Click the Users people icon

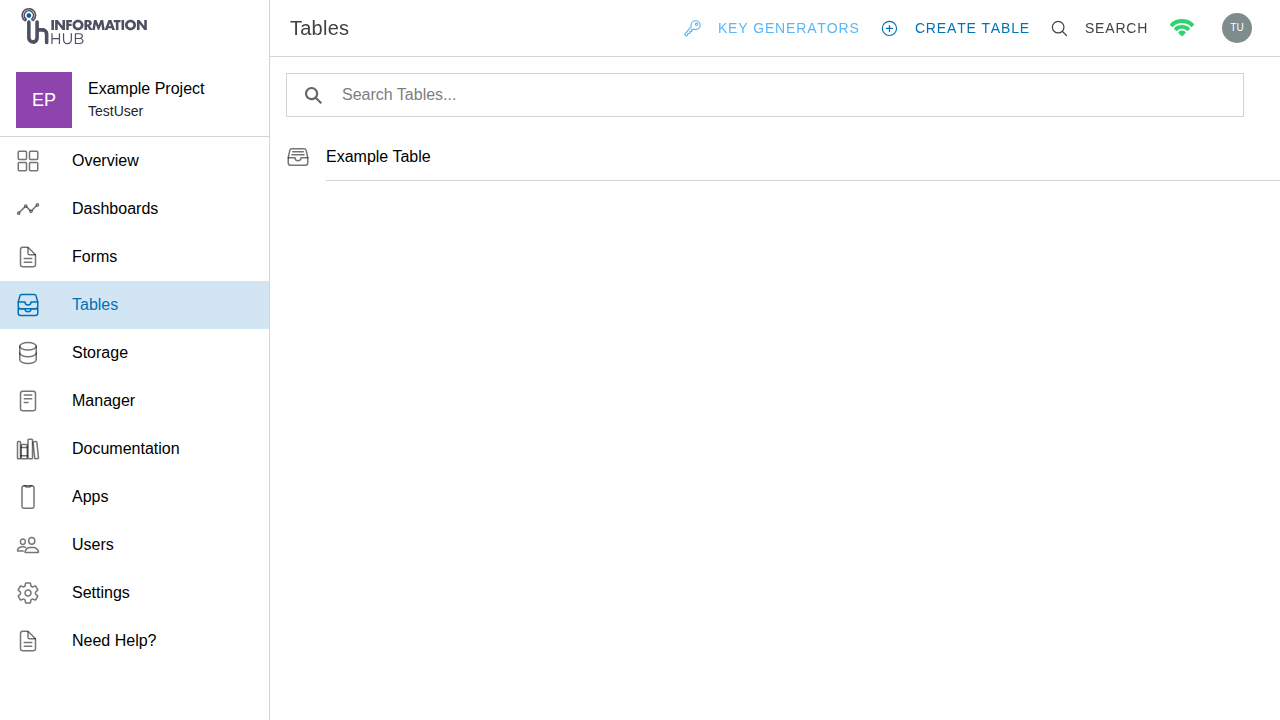coord(28,545)
